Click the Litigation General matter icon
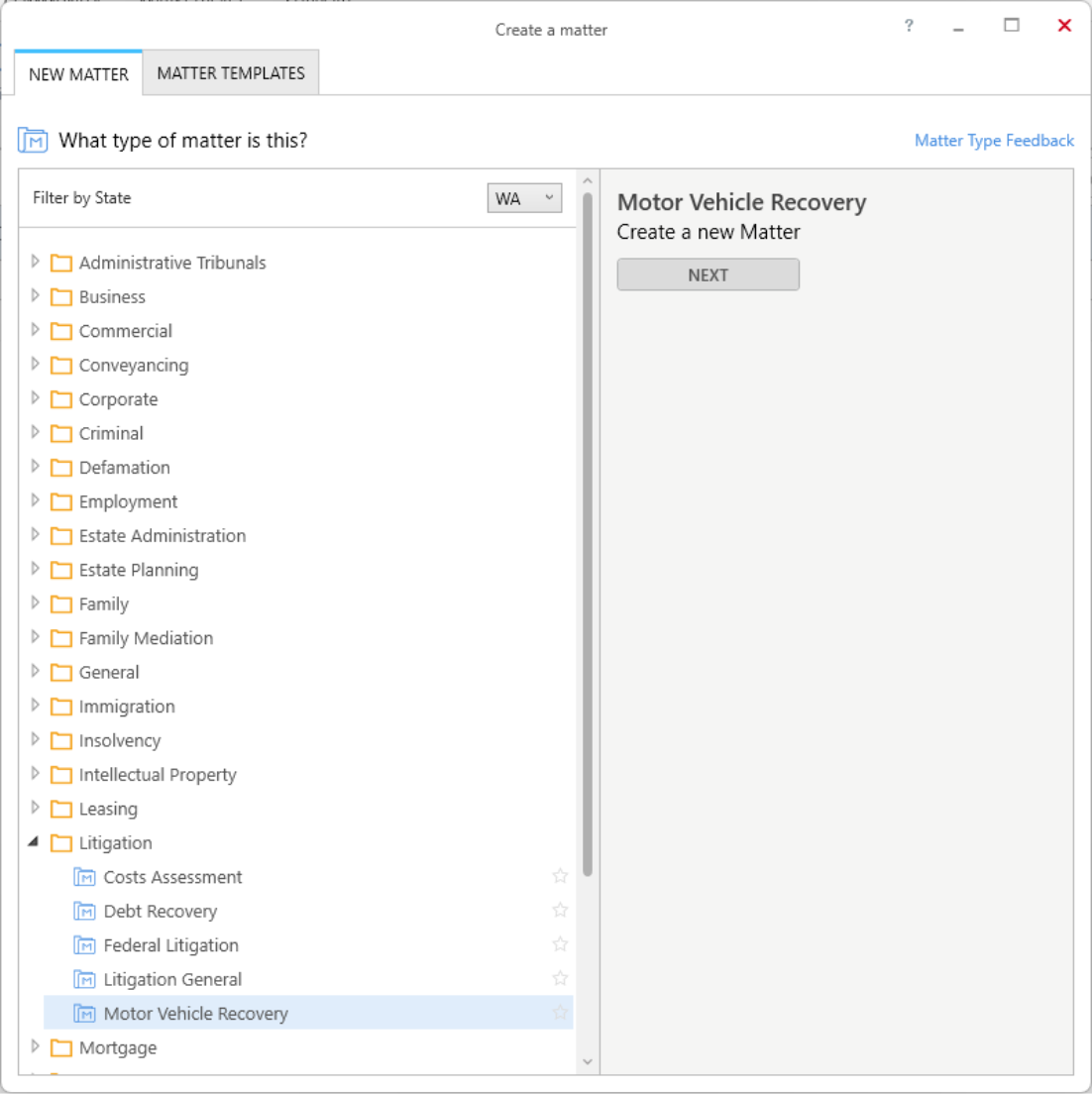The width and height of the screenshot is (1092, 1094). pos(84,980)
